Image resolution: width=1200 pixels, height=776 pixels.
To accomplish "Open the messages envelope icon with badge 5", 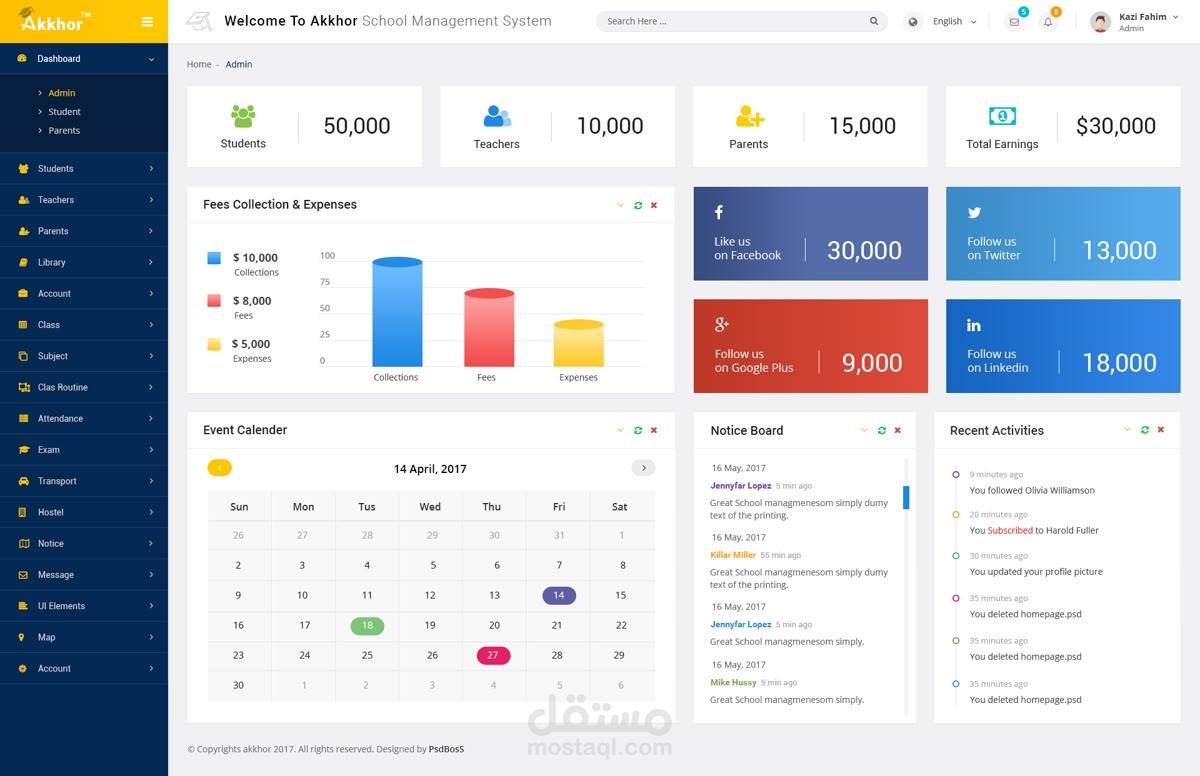I will tap(1014, 21).
